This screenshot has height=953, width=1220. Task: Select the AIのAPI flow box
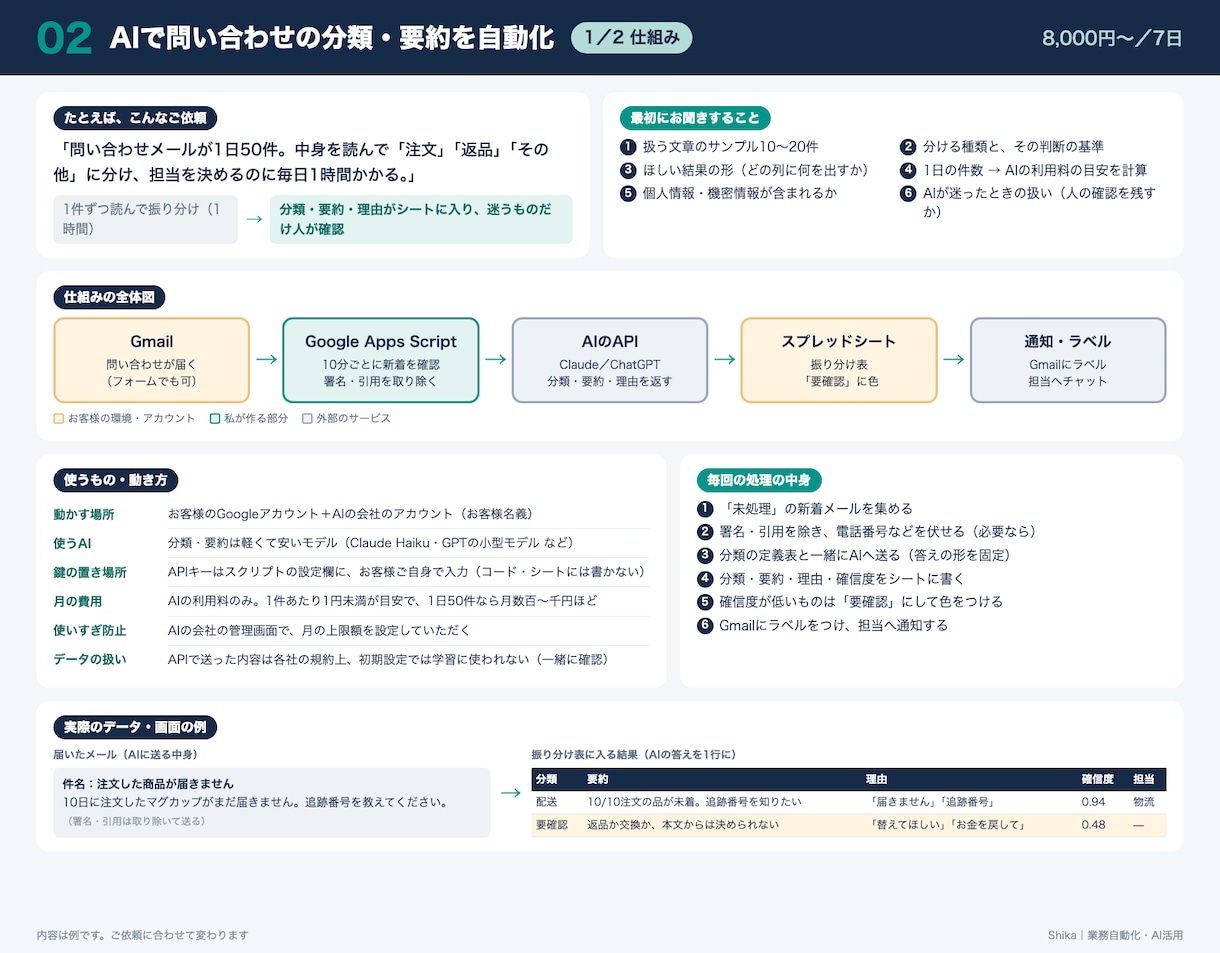(610, 360)
